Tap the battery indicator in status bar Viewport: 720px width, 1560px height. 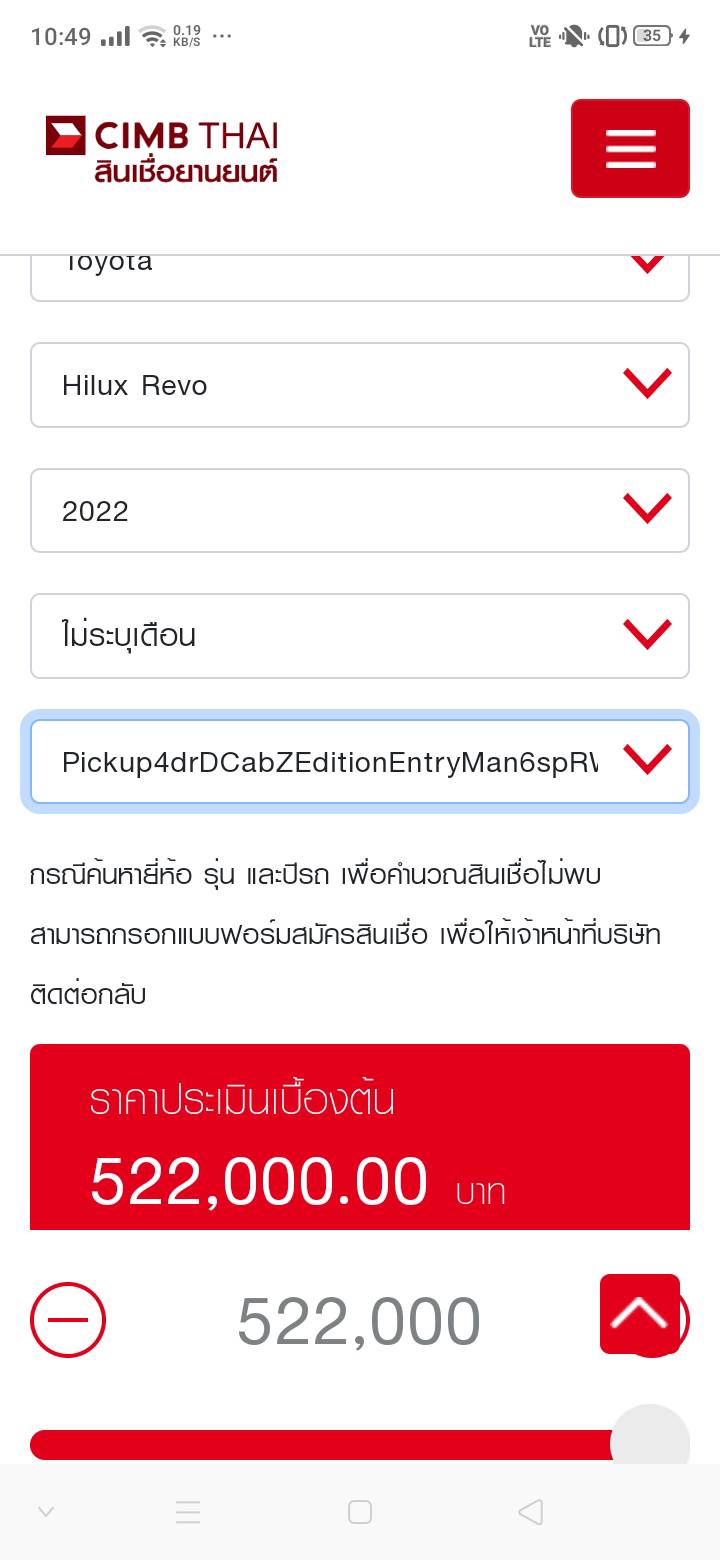[652, 36]
